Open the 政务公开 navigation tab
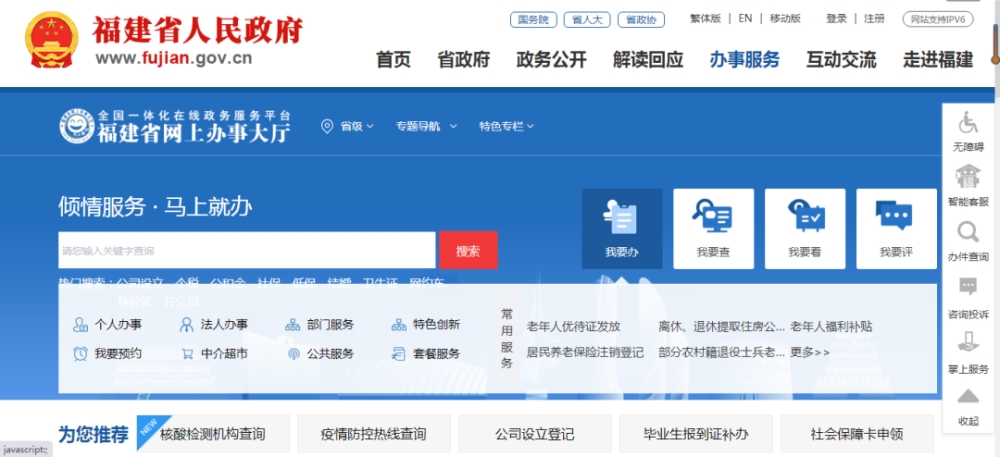 (x=551, y=59)
